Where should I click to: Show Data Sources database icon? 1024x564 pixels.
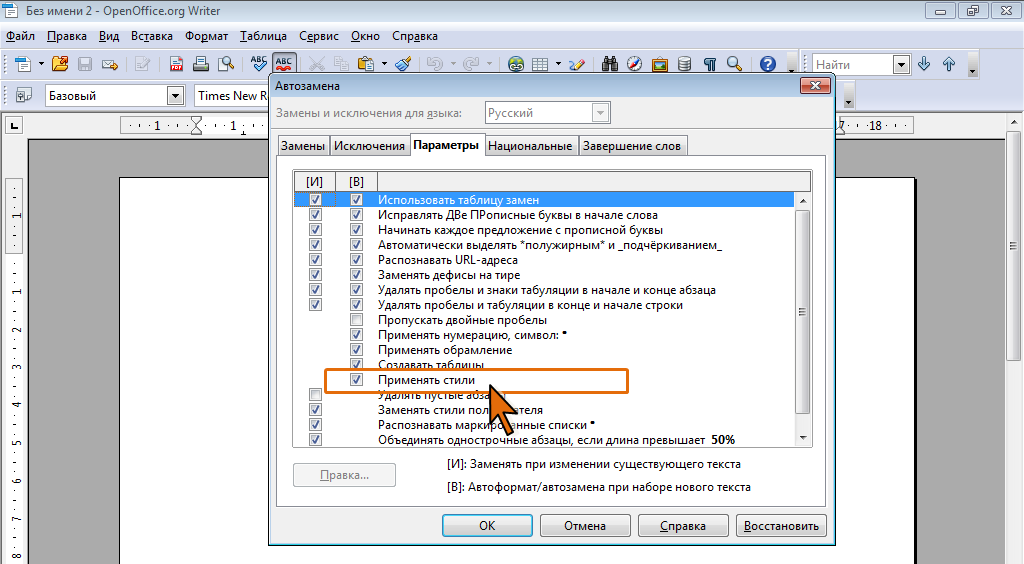point(684,64)
